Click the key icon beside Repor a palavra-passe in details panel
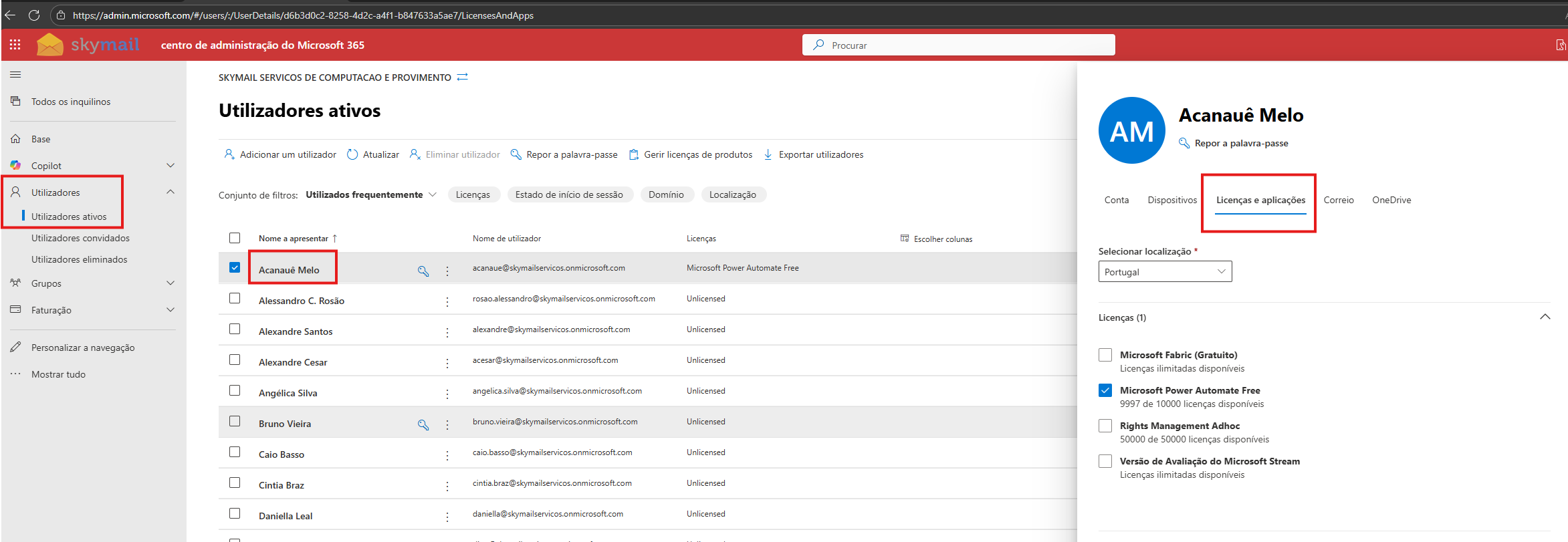The width and height of the screenshot is (1568, 542). [1184, 143]
